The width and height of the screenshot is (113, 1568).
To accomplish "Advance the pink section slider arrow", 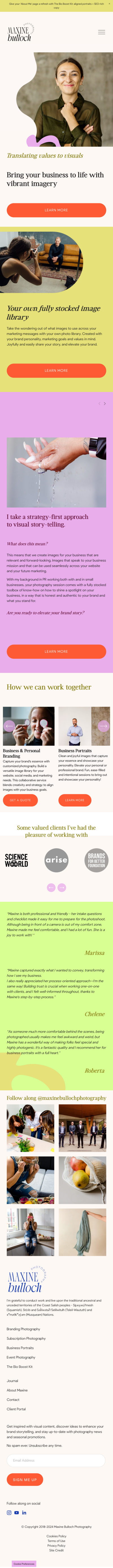I will (105, 403).
